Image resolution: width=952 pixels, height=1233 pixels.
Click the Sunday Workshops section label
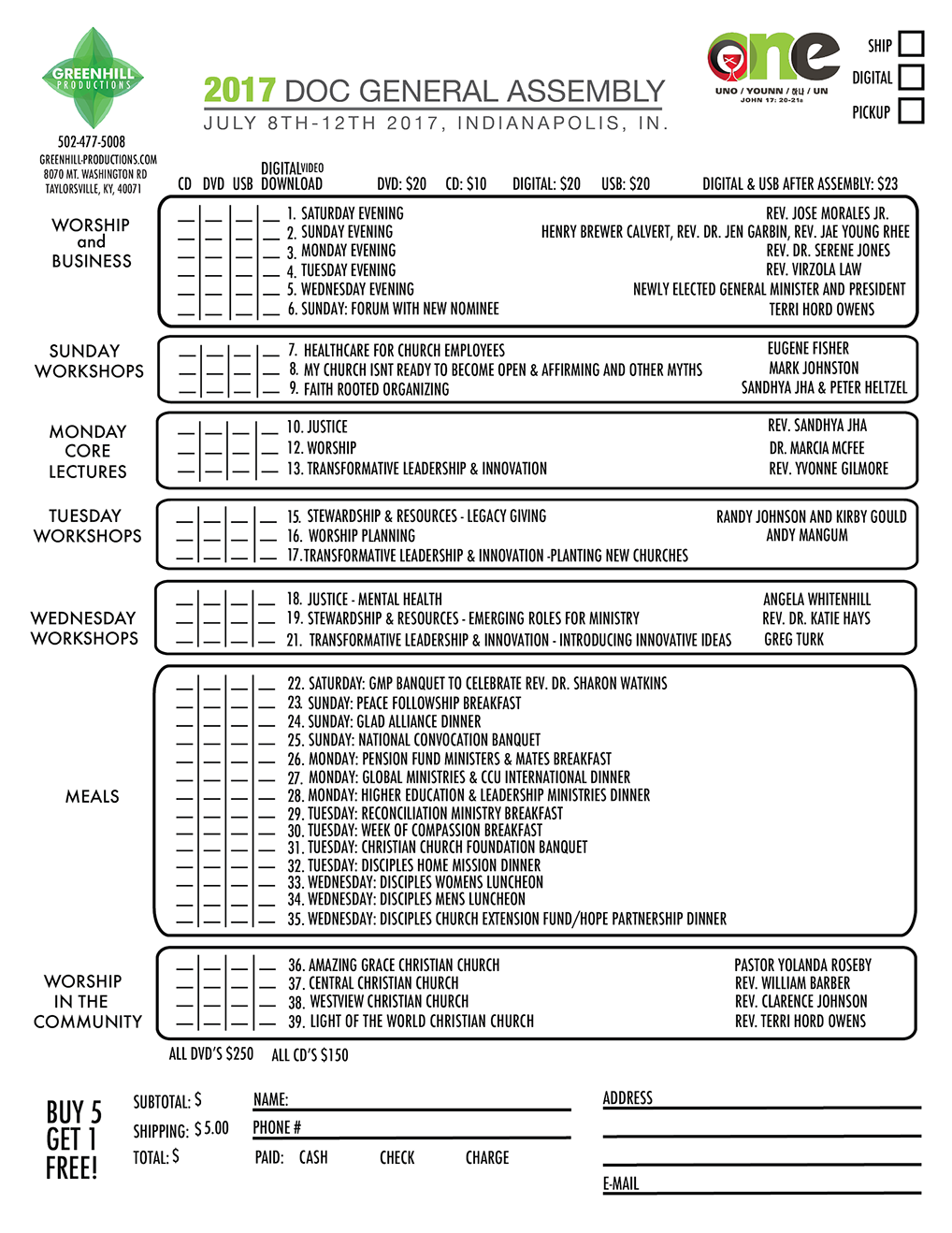(x=88, y=361)
